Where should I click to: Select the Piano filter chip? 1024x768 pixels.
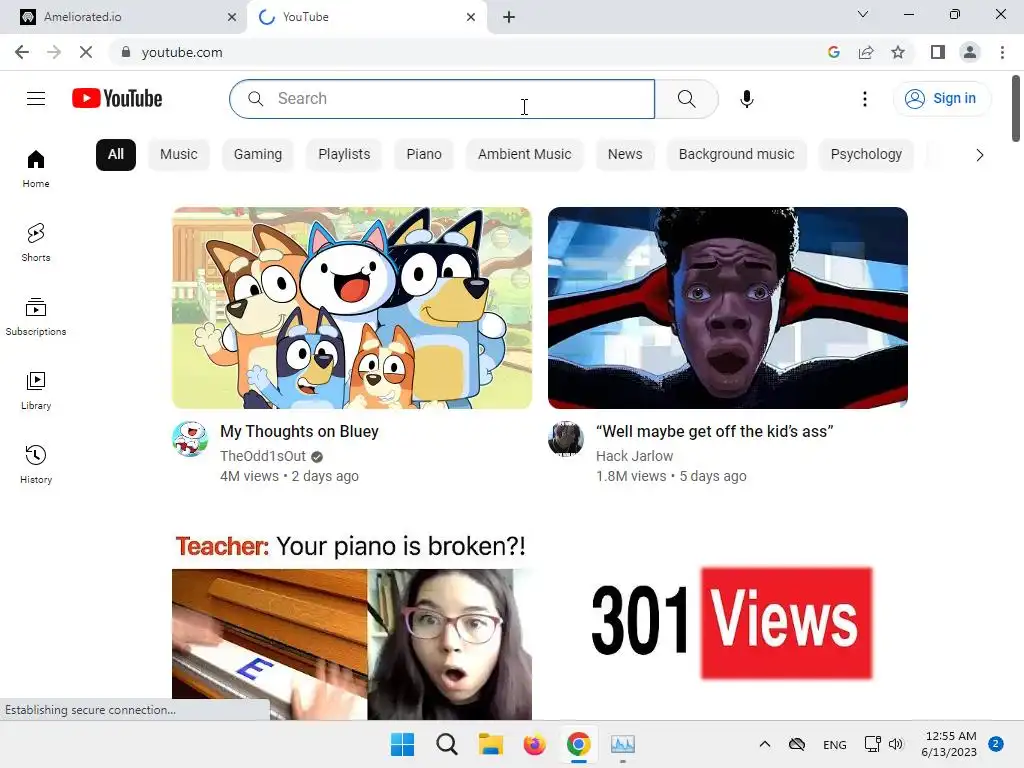point(424,155)
